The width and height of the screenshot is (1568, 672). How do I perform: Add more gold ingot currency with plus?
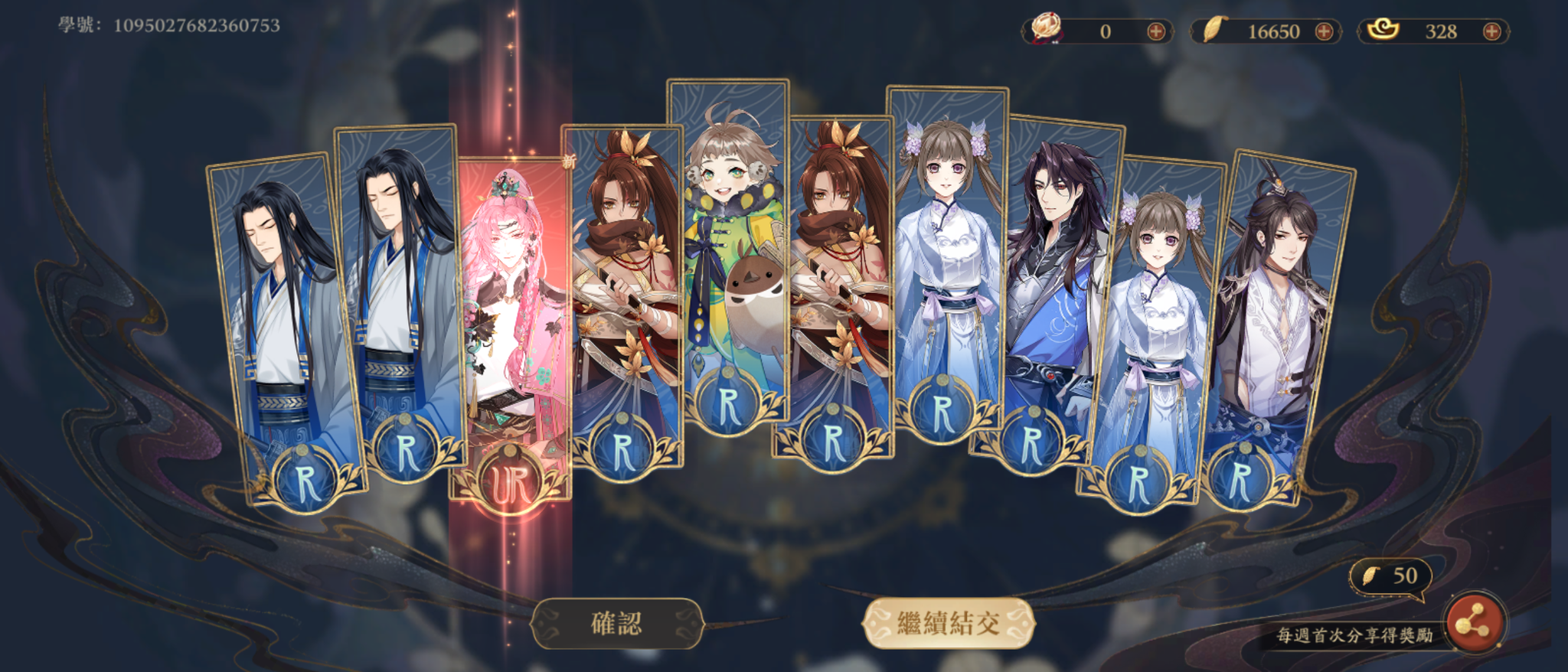coord(1491,31)
